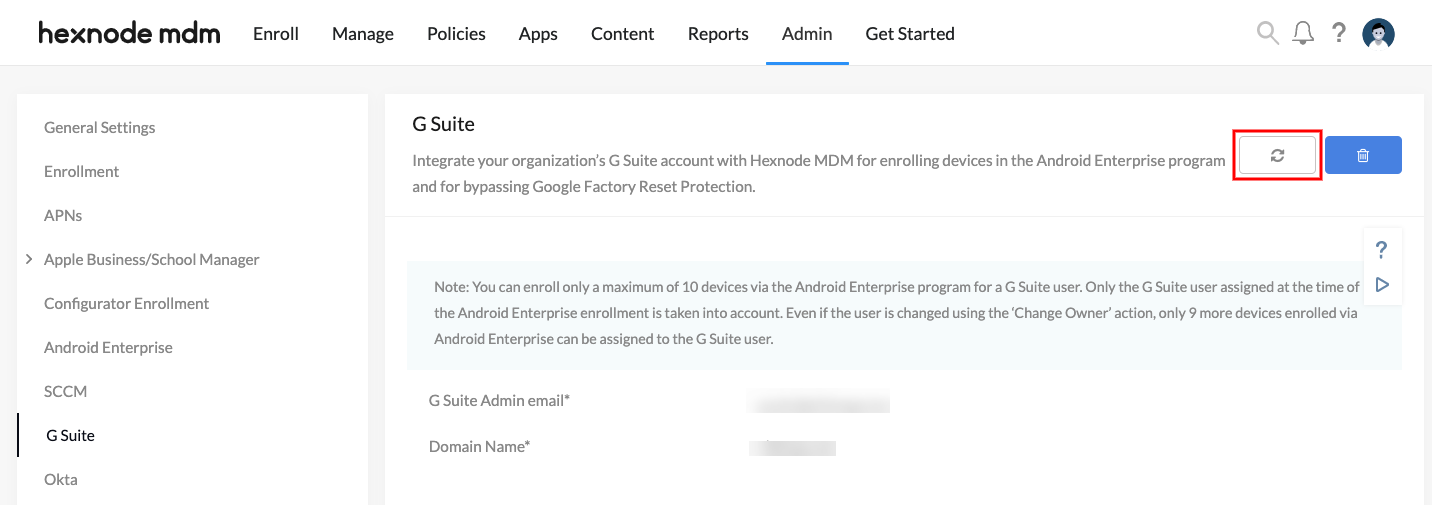
Task: Open the Content tab
Action: (622, 33)
